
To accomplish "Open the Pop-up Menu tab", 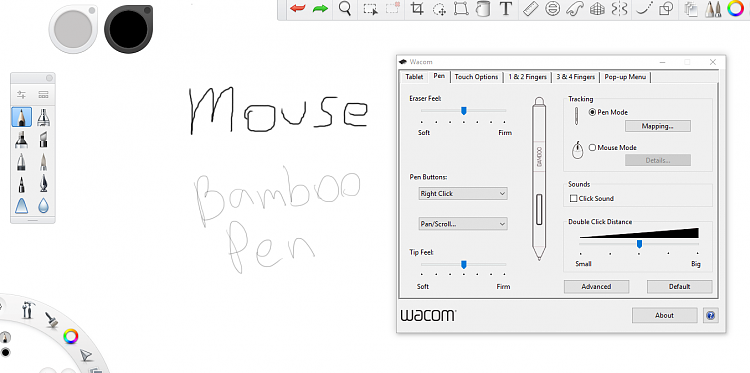I will (625, 77).
